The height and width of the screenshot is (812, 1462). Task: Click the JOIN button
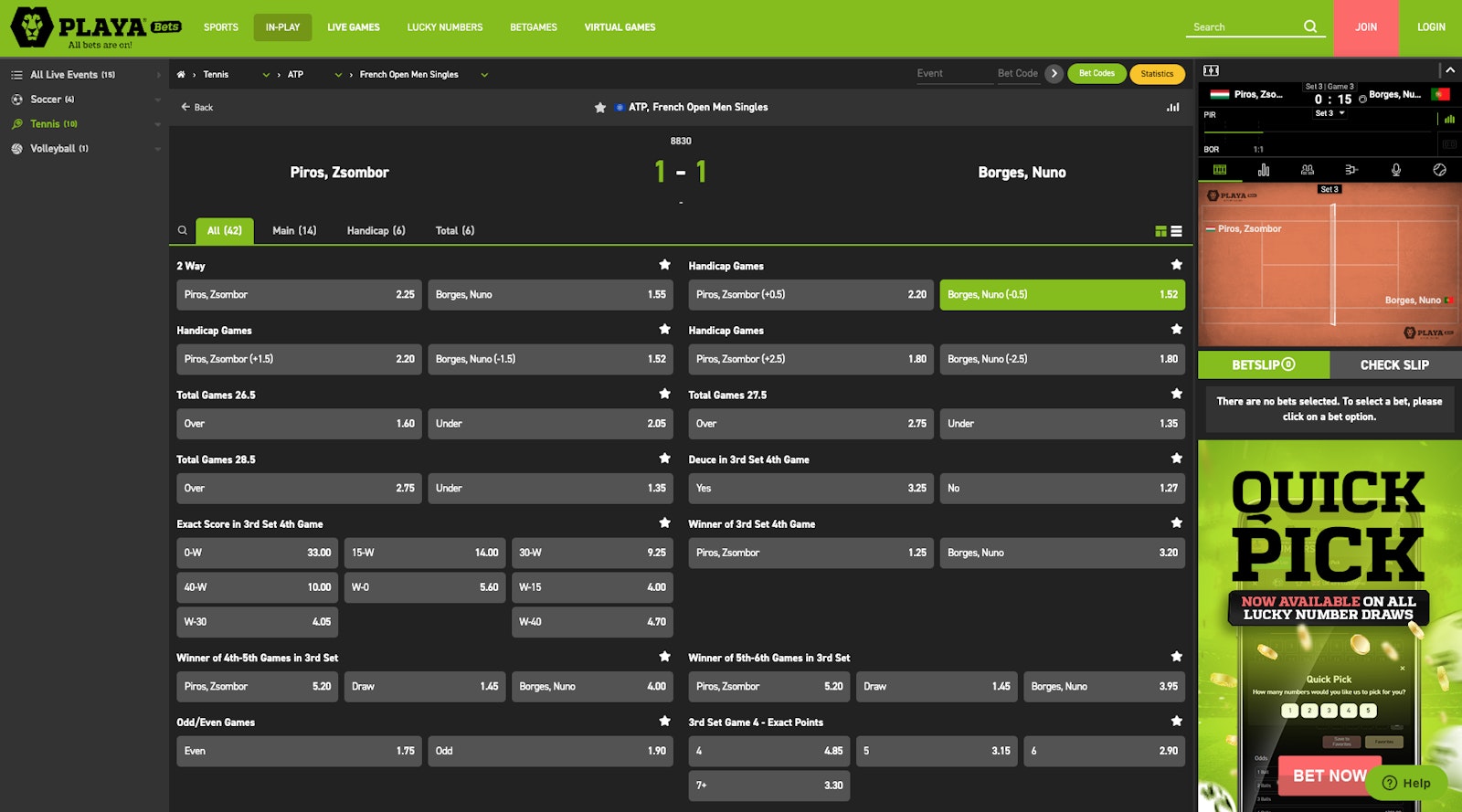[x=1366, y=27]
